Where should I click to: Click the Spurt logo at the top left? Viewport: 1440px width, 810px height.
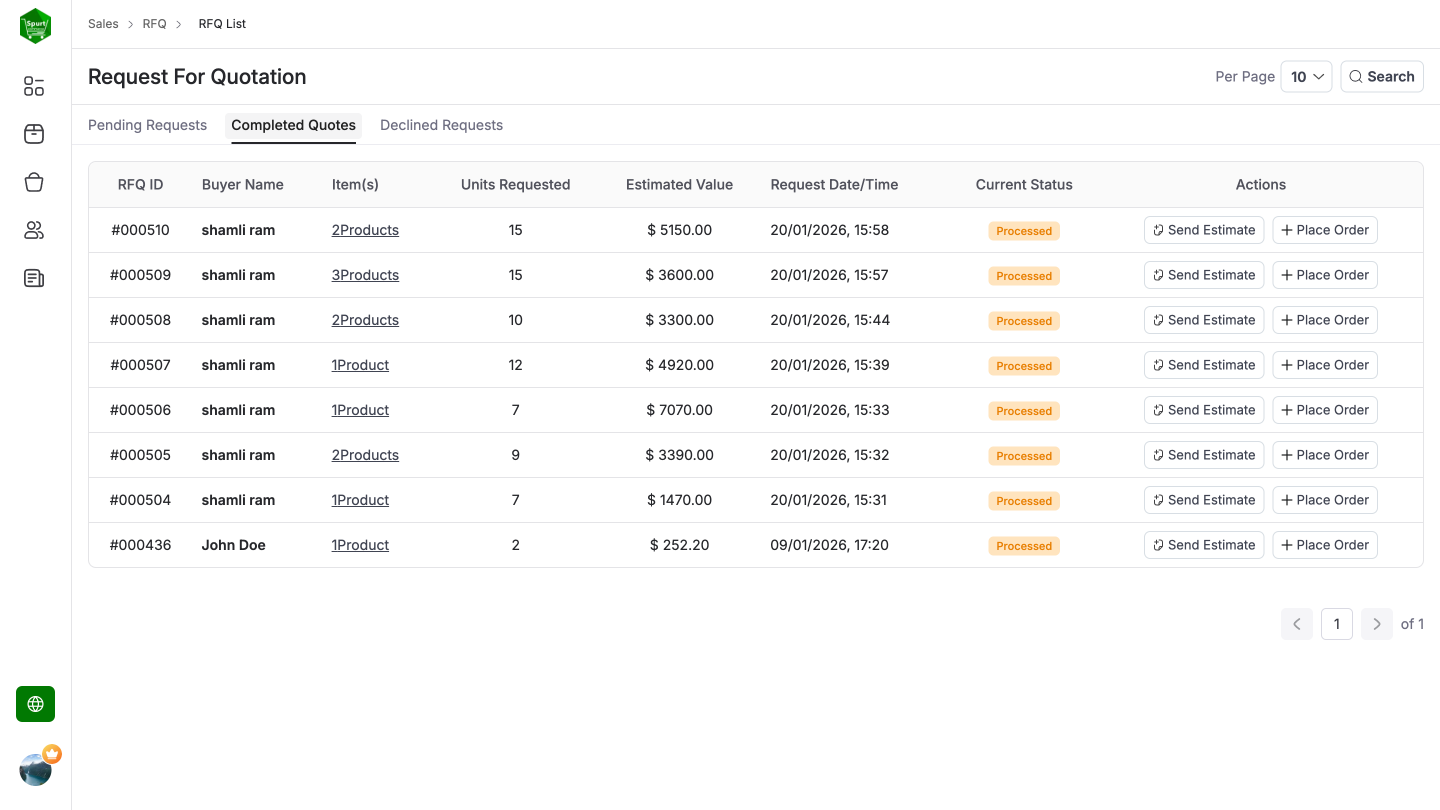point(35,25)
